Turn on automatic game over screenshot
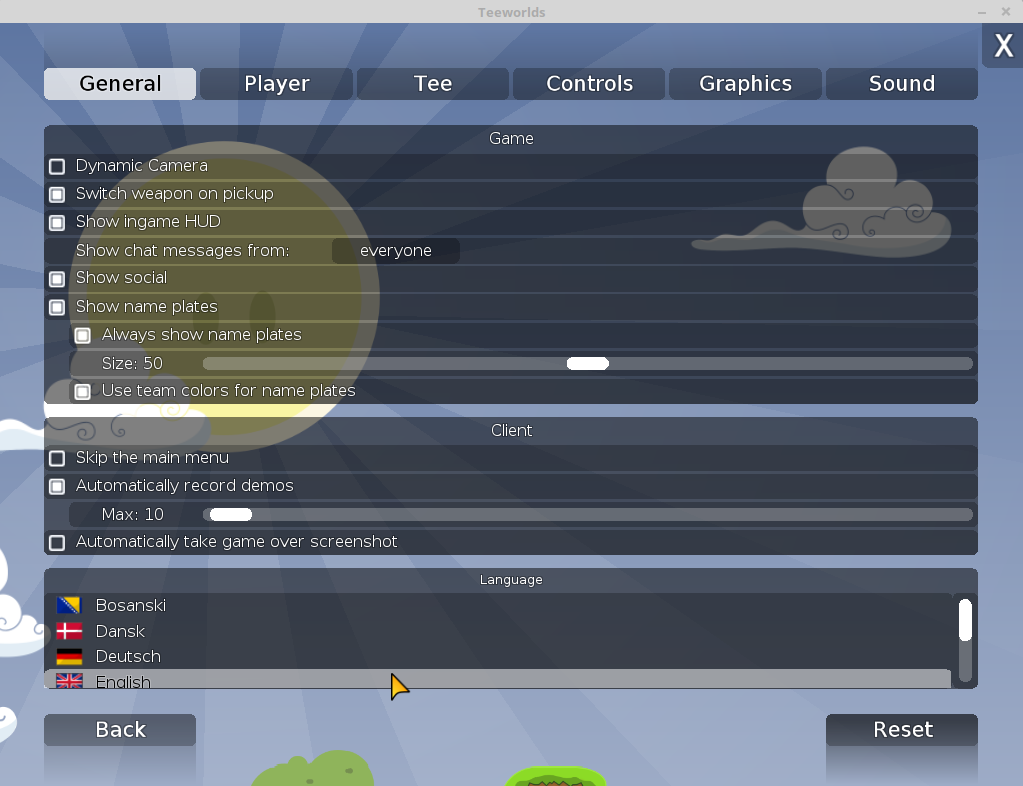The height and width of the screenshot is (786, 1023). point(58,542)
